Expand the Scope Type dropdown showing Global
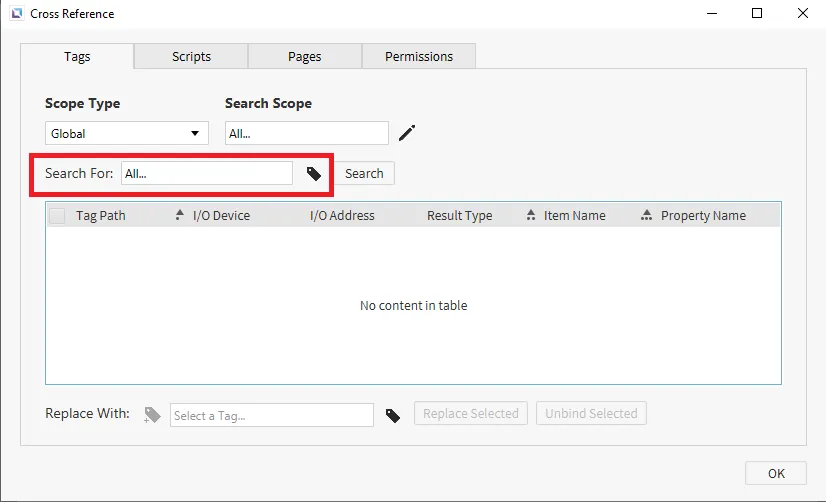Image resolution: width=826 pixels, height=502 pixels. [x=127, y=133]
